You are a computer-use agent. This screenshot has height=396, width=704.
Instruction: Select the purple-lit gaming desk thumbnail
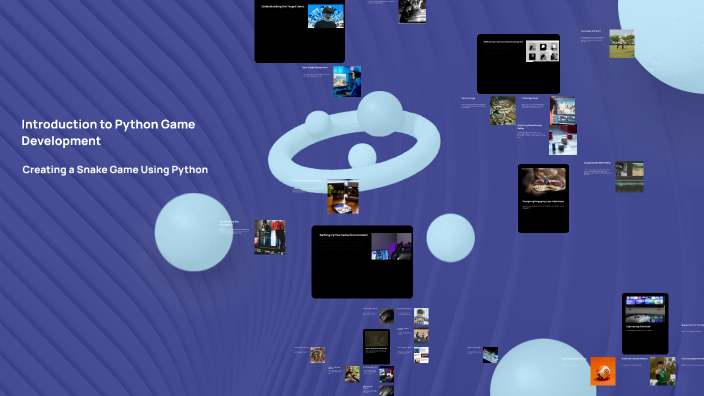[x=386, y=374]
